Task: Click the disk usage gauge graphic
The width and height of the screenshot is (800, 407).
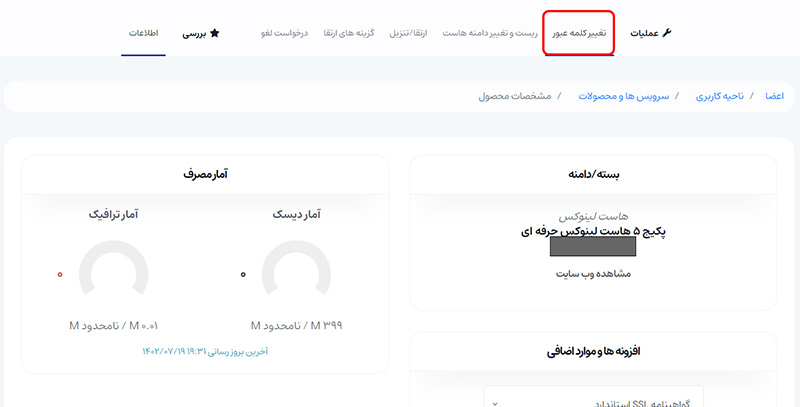Action: (x=295, y=274)
